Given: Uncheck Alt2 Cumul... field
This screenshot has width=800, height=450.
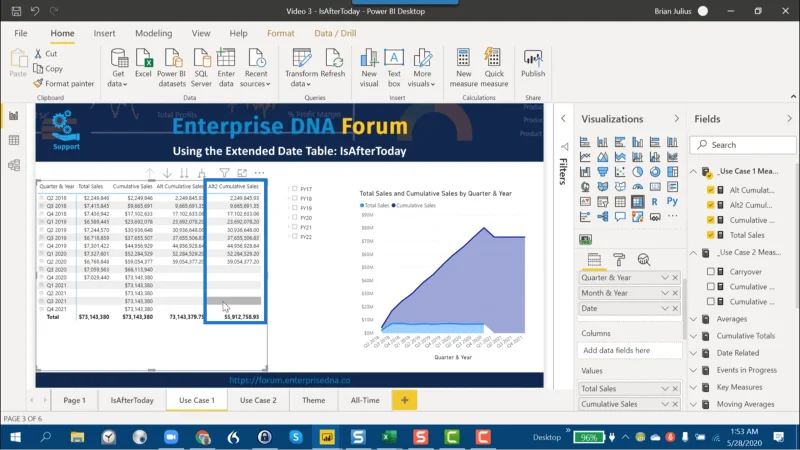Looking at the screenshot, I should pyautogui.click(x=710, y=205).
